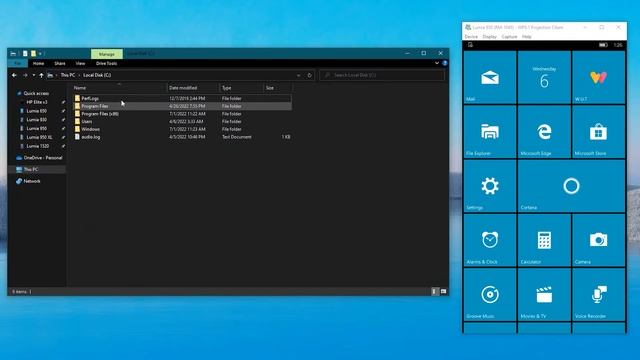Open Quick Access Toolbar customize dropdown

[x=40, y=53]
